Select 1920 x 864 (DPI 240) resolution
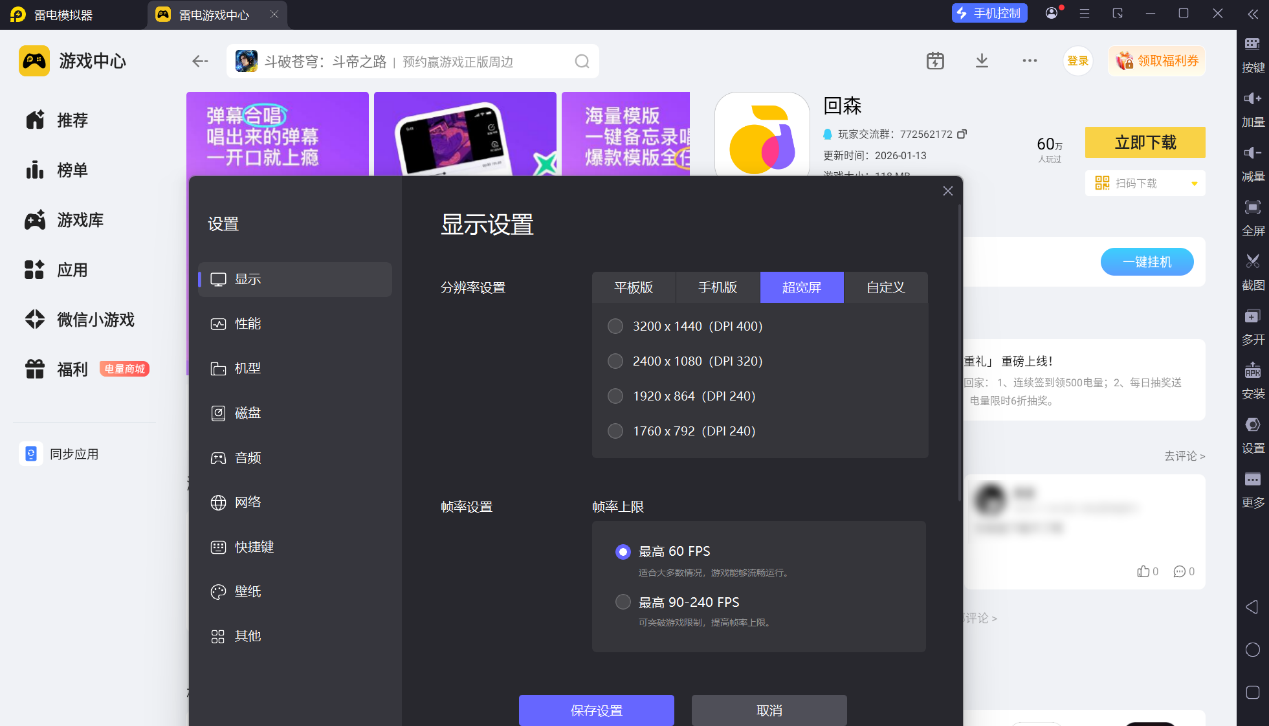The height and width of the screenshot is (726, 1269). coord(616,396)
